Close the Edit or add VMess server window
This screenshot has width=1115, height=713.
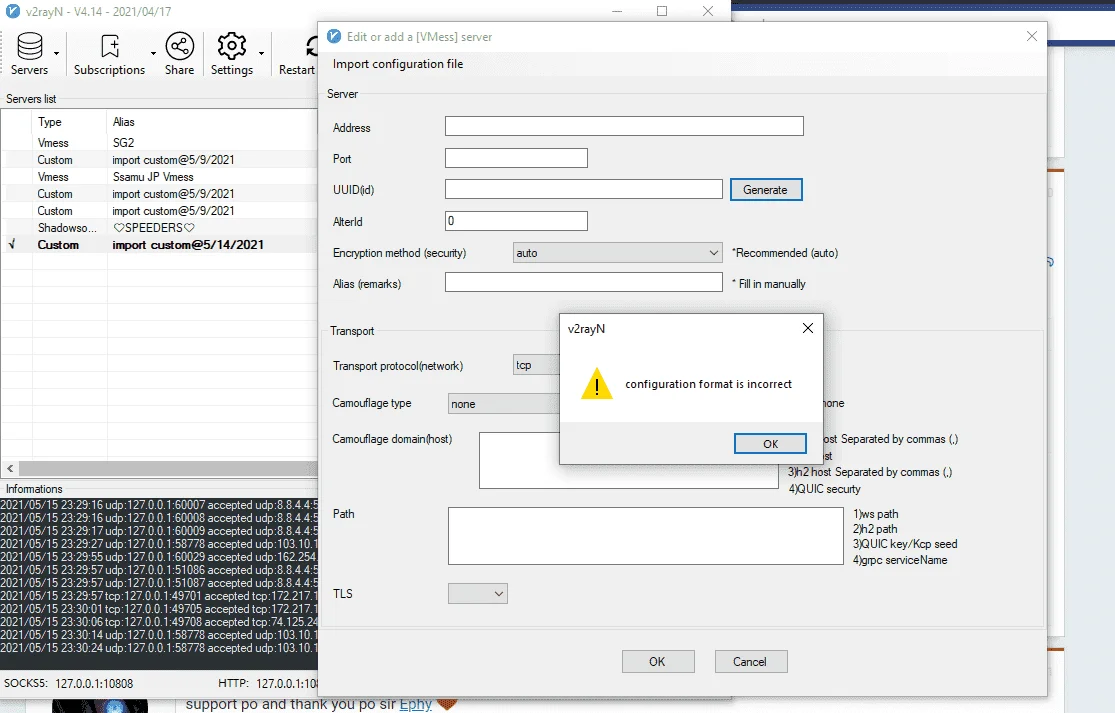coord(1032,36)
